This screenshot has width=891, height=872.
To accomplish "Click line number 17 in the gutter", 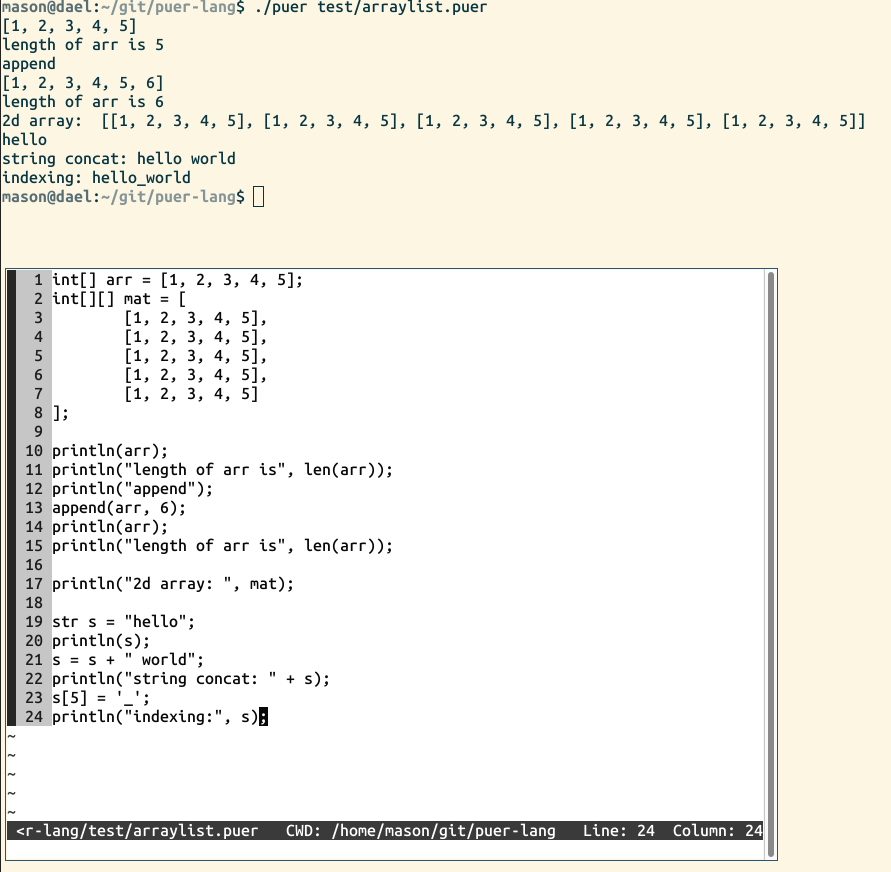I will (34, 584).
